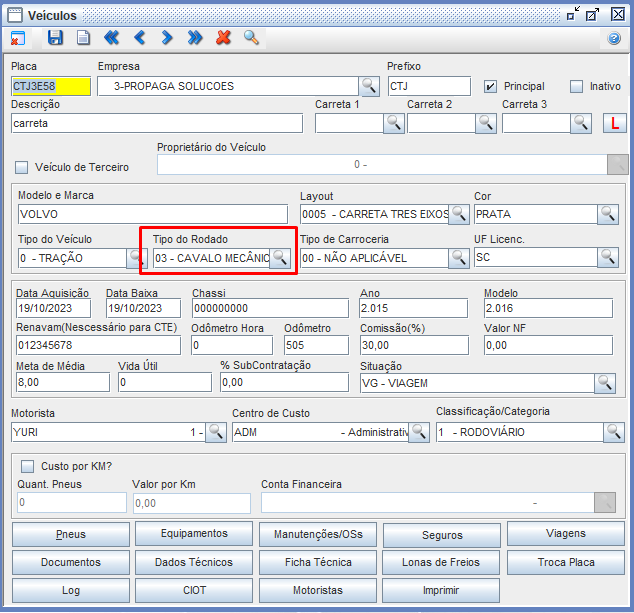The image size is (634, 613).
Task: Click the Ano field 2.015
Action: coord(414,308)
